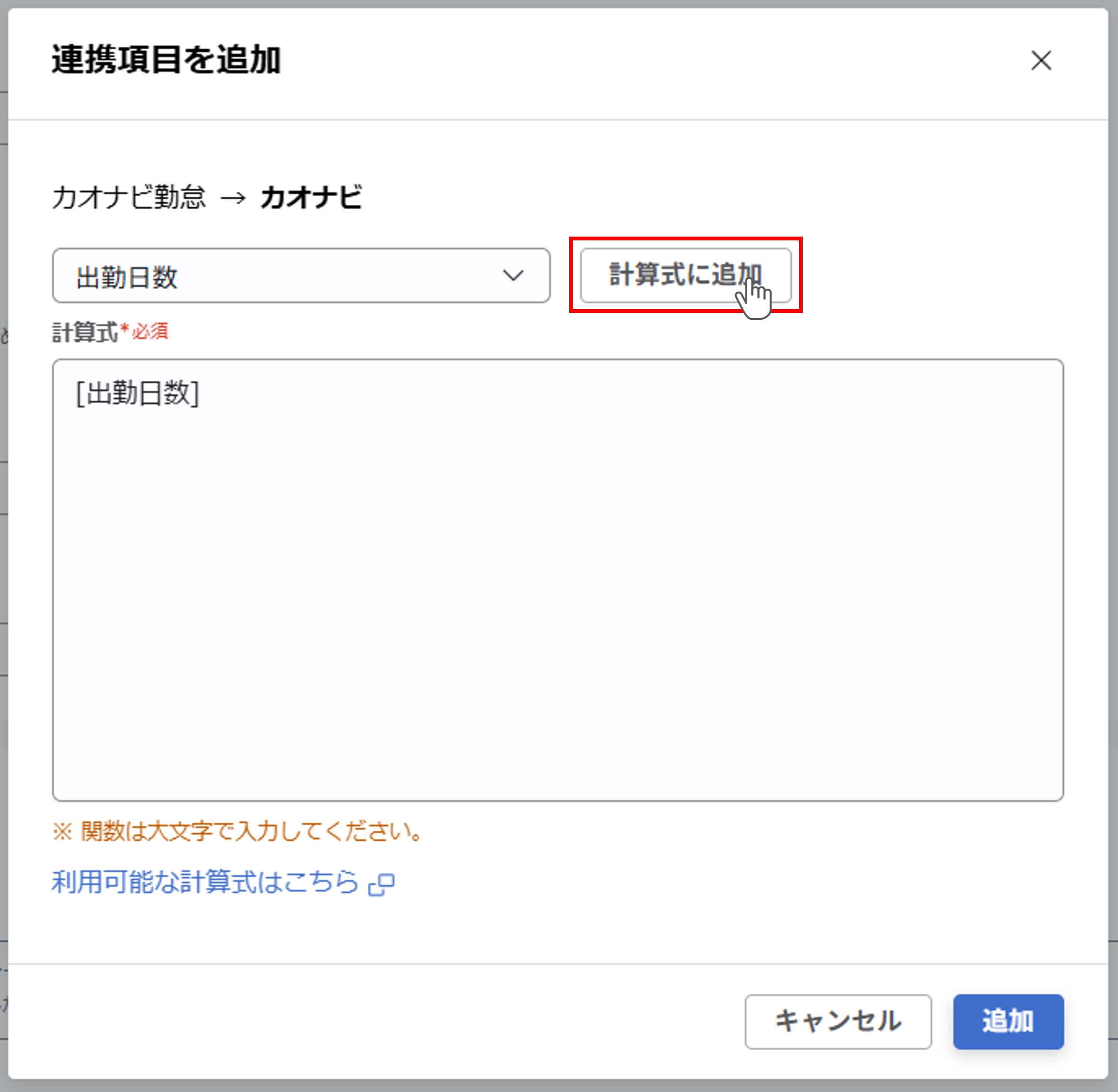
Task: Click the キャンセル button
Action: (x=838, y=1021)
